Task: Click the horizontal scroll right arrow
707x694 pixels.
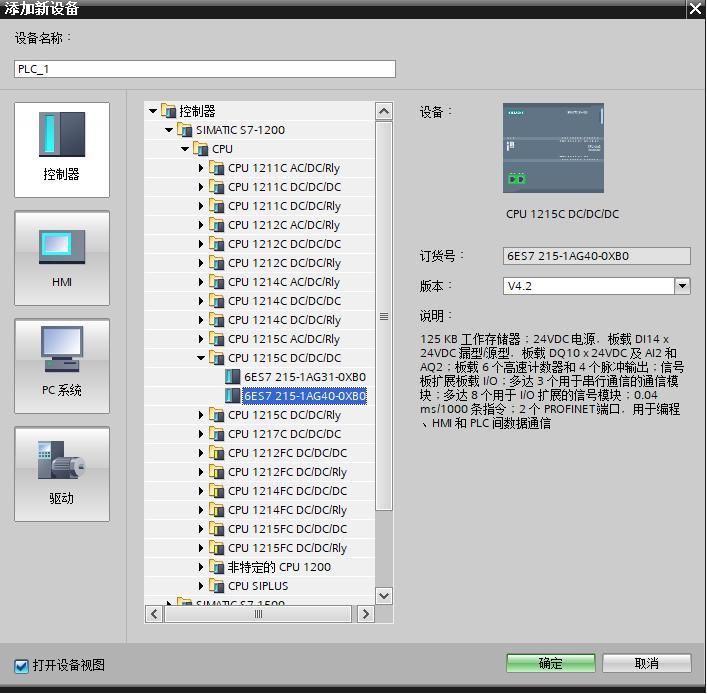Action: [x=366, y=614]
